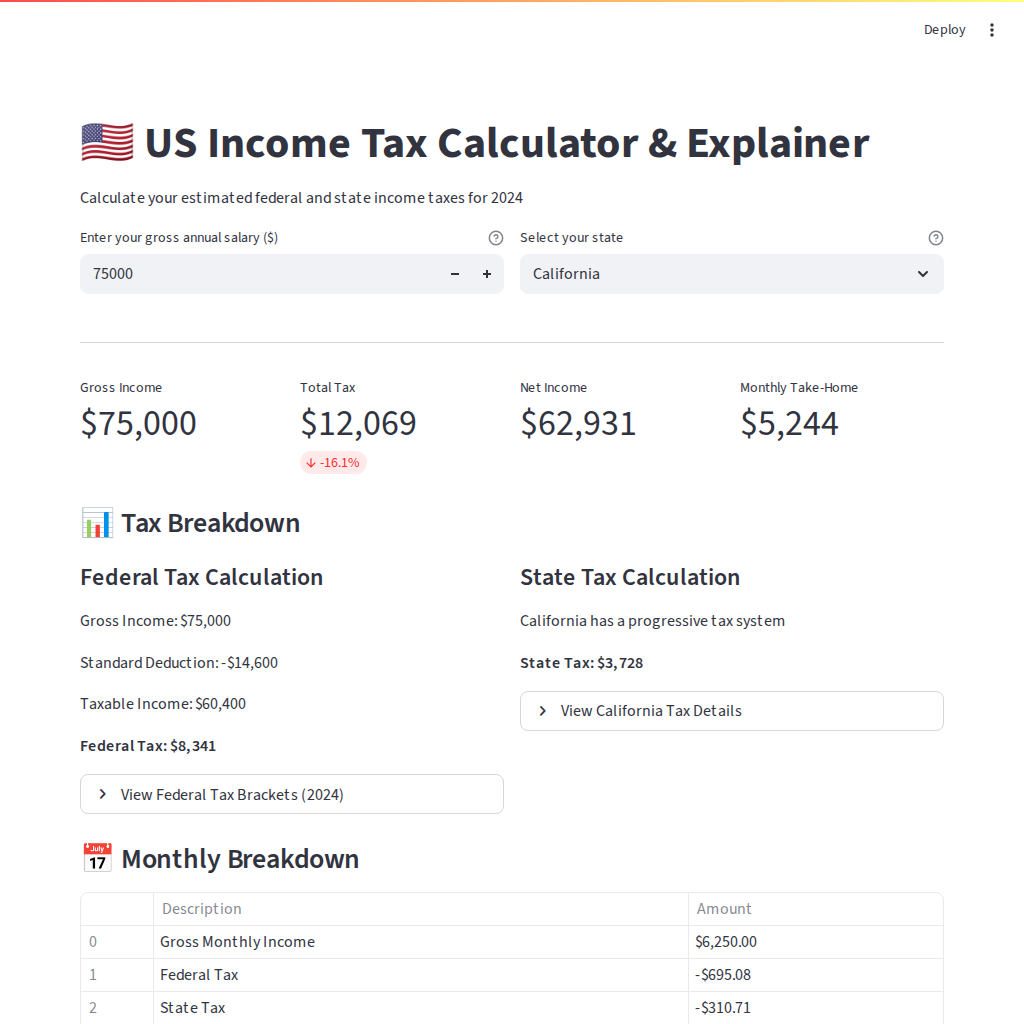The image size is (1024, 1024).
Task: Click the three-dot main menu icon
Action: 992,30
